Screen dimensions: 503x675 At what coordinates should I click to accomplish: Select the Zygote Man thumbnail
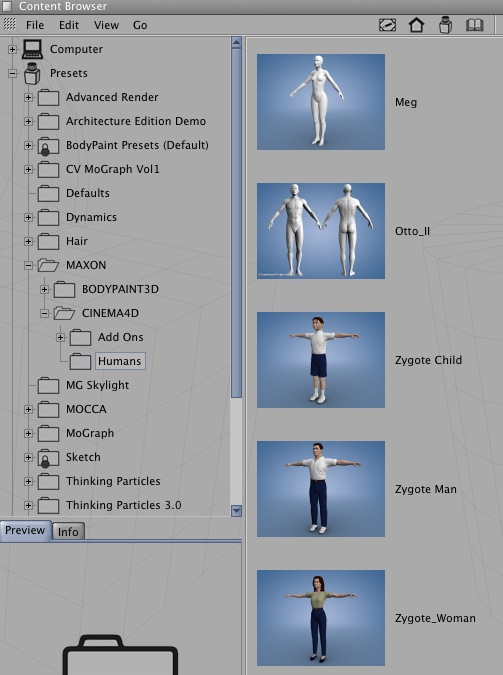pos(321,489)
